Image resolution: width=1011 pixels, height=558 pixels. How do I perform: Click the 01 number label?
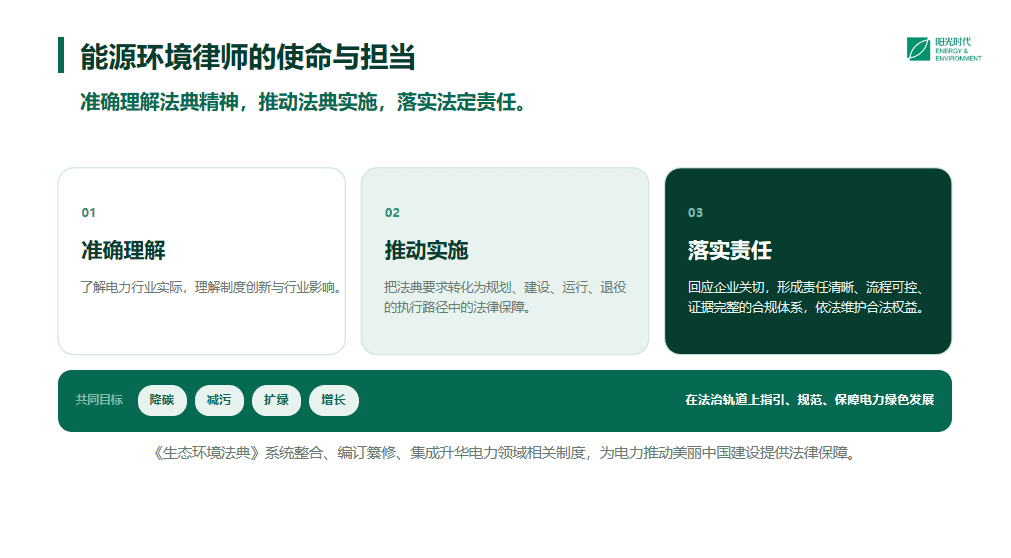pyautogui.click(x=88, y=213)
